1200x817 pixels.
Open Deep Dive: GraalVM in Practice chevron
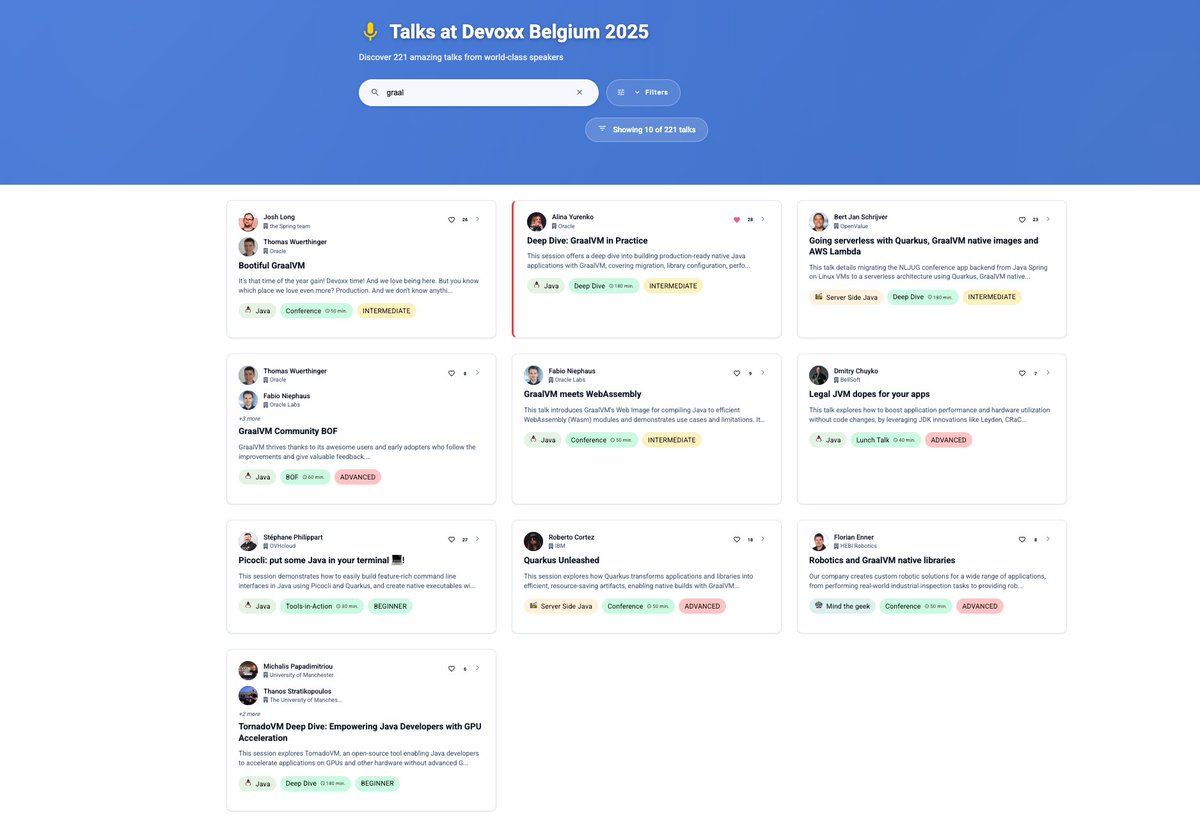pos(763,219)
